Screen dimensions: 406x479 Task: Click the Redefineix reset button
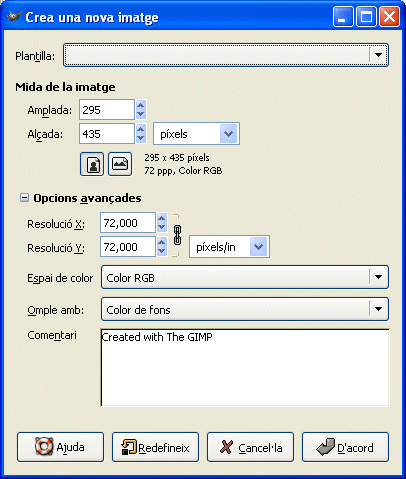point(155,447)
